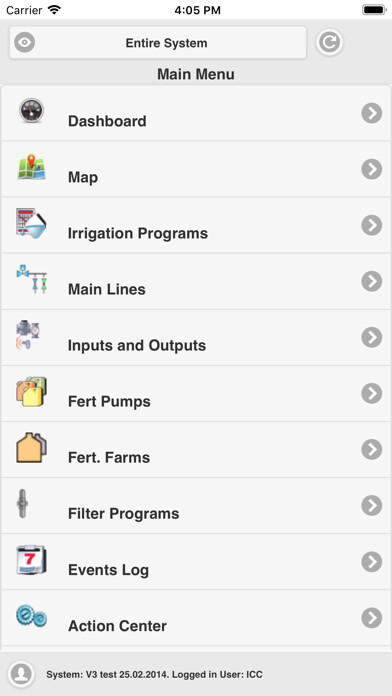Click the chevron next to Events Log
The width and height of the screenshot is (392, 696).
click(372, 562)
